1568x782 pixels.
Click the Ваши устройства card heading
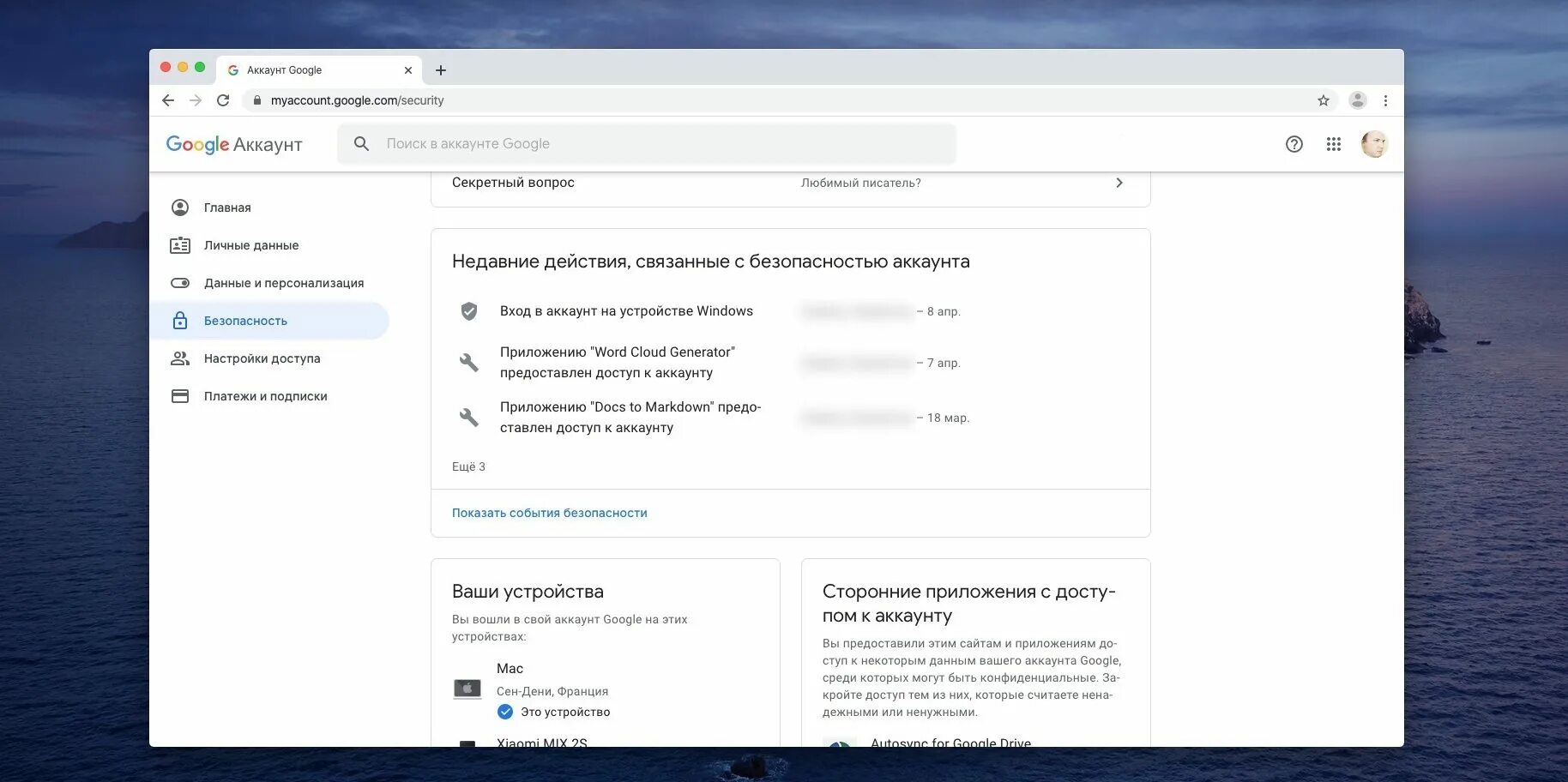pyautogui.click(x=528, y=591)
